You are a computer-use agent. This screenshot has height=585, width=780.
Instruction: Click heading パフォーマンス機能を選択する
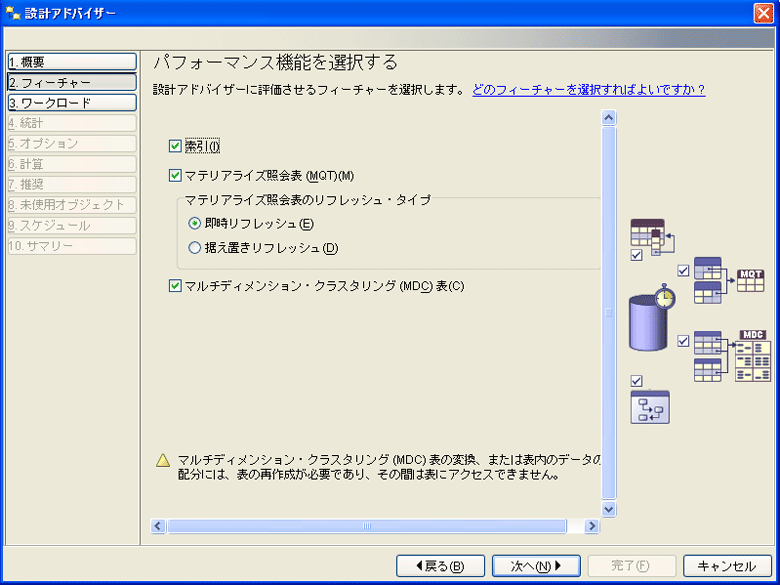[x=276, y=63]
